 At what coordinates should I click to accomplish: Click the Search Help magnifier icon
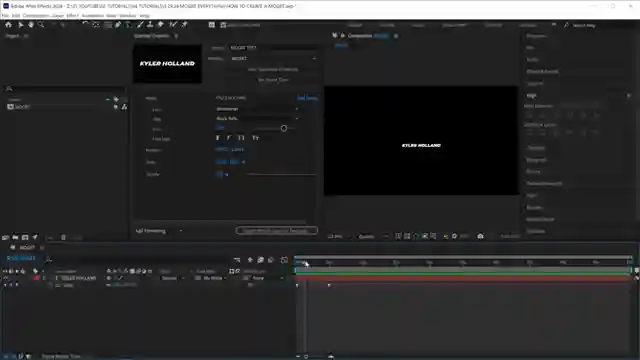coord(566,25)
